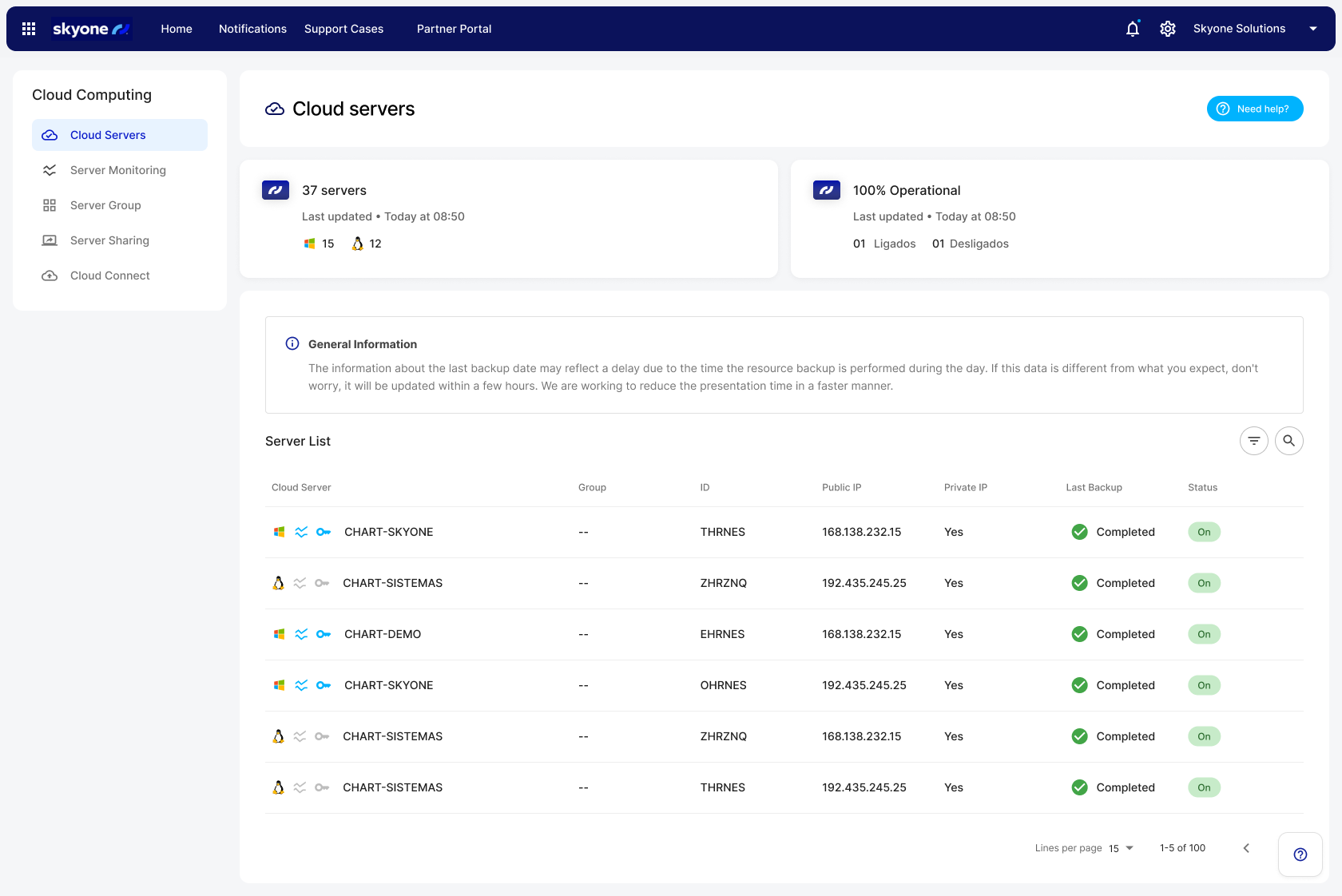This screenshot has height=896, width=1342.
Task: Open the CHART-SKYONE server with ID THRNES
Action: coord(389,532)
